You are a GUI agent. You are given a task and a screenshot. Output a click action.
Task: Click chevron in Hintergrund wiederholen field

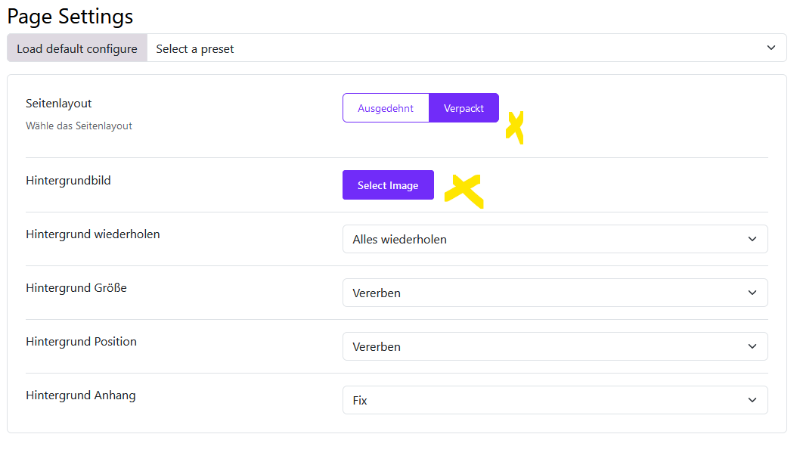[x=752, y=239]
